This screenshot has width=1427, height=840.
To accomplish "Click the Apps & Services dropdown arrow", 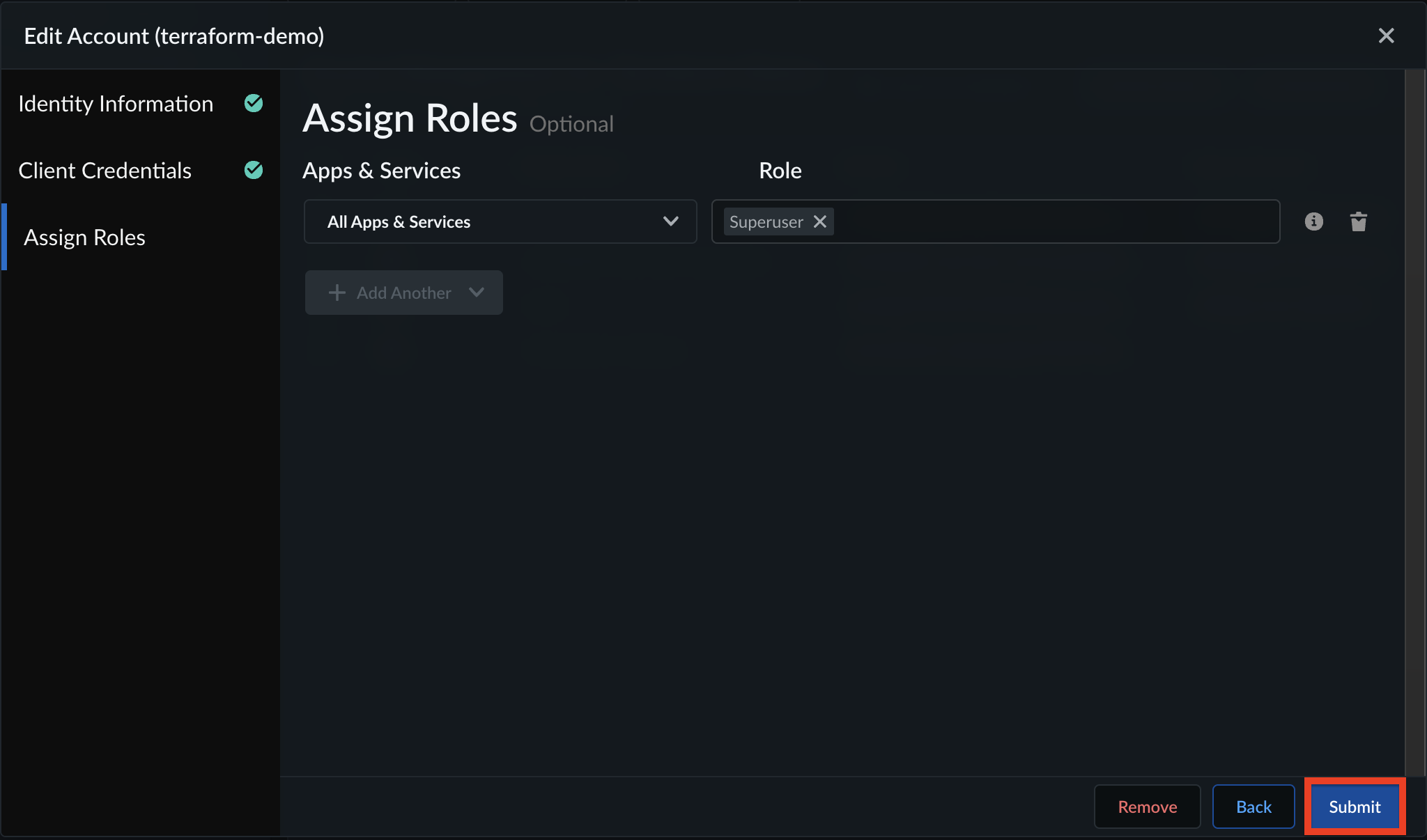I will (x=671, y=221).
